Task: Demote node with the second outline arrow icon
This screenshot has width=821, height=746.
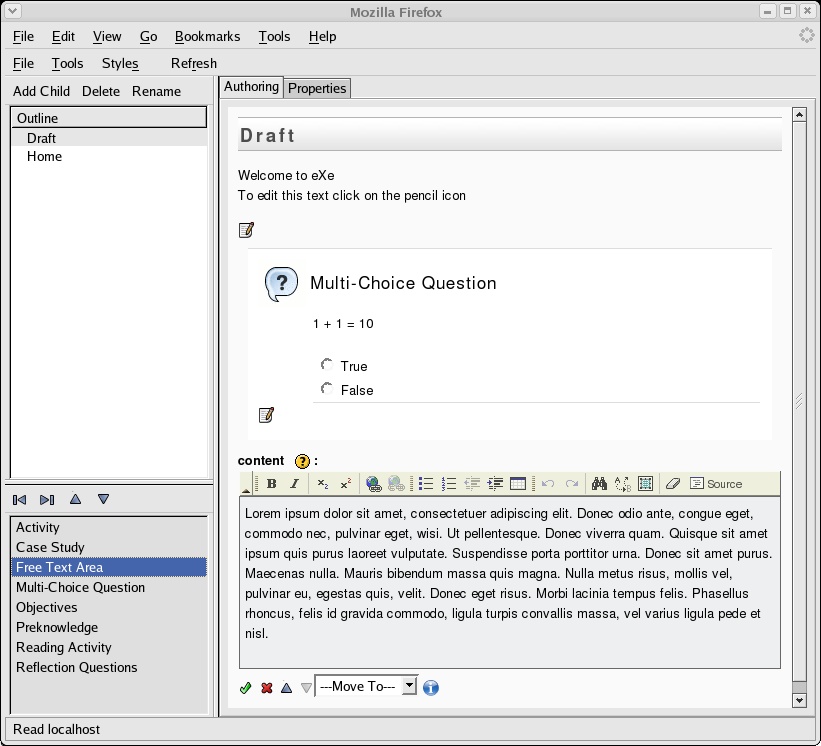Action: (47, 500)
